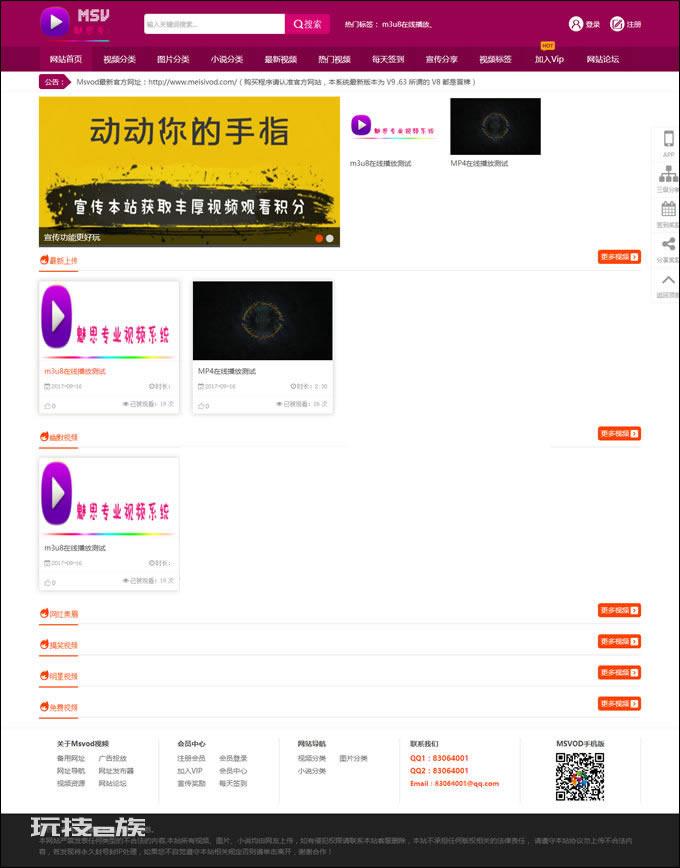Click the 更多视频 button in 免费视频 row
This screenshot has height=868, width=680.
click(x=619, y=704)
